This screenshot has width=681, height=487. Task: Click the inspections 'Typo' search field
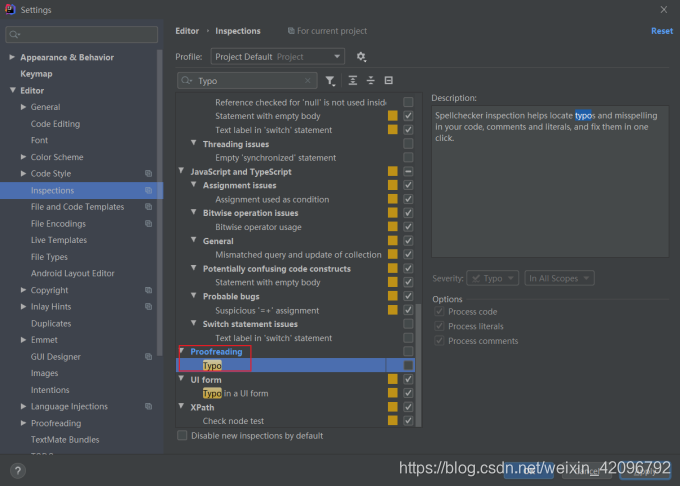click(248, 81)
